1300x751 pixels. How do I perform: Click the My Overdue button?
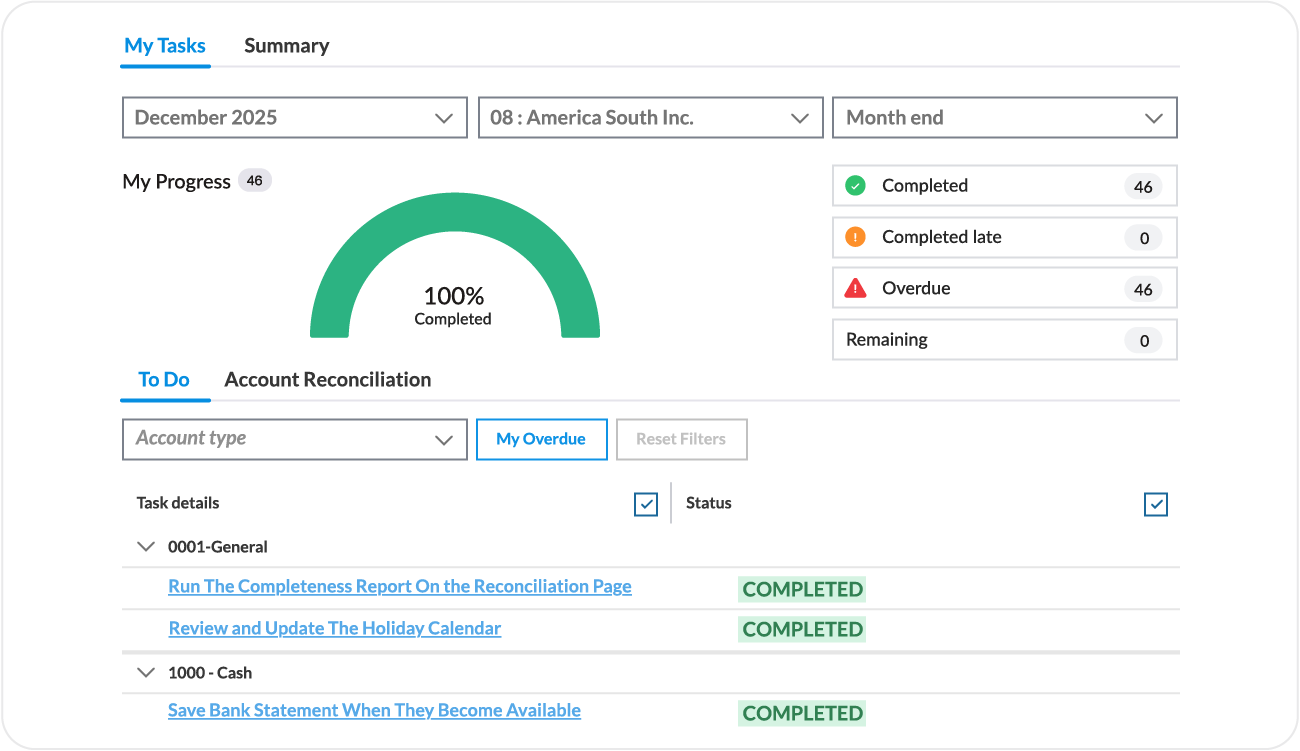(x=541, y=439)
